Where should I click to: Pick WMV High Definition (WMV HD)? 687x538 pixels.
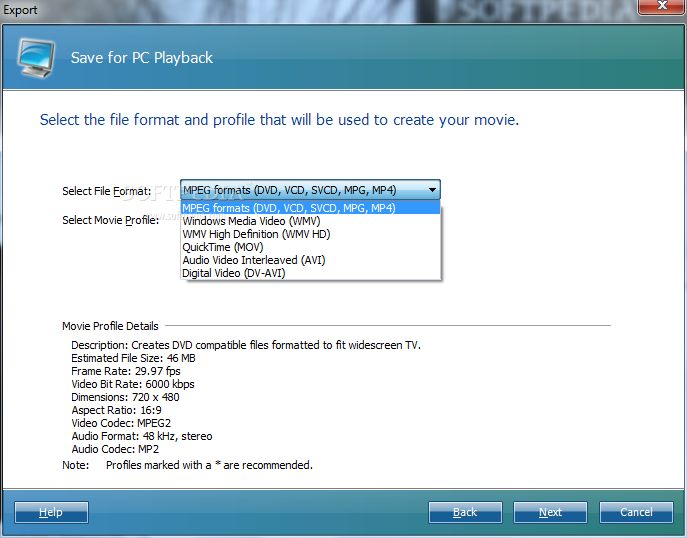click(x=310, y=234)
